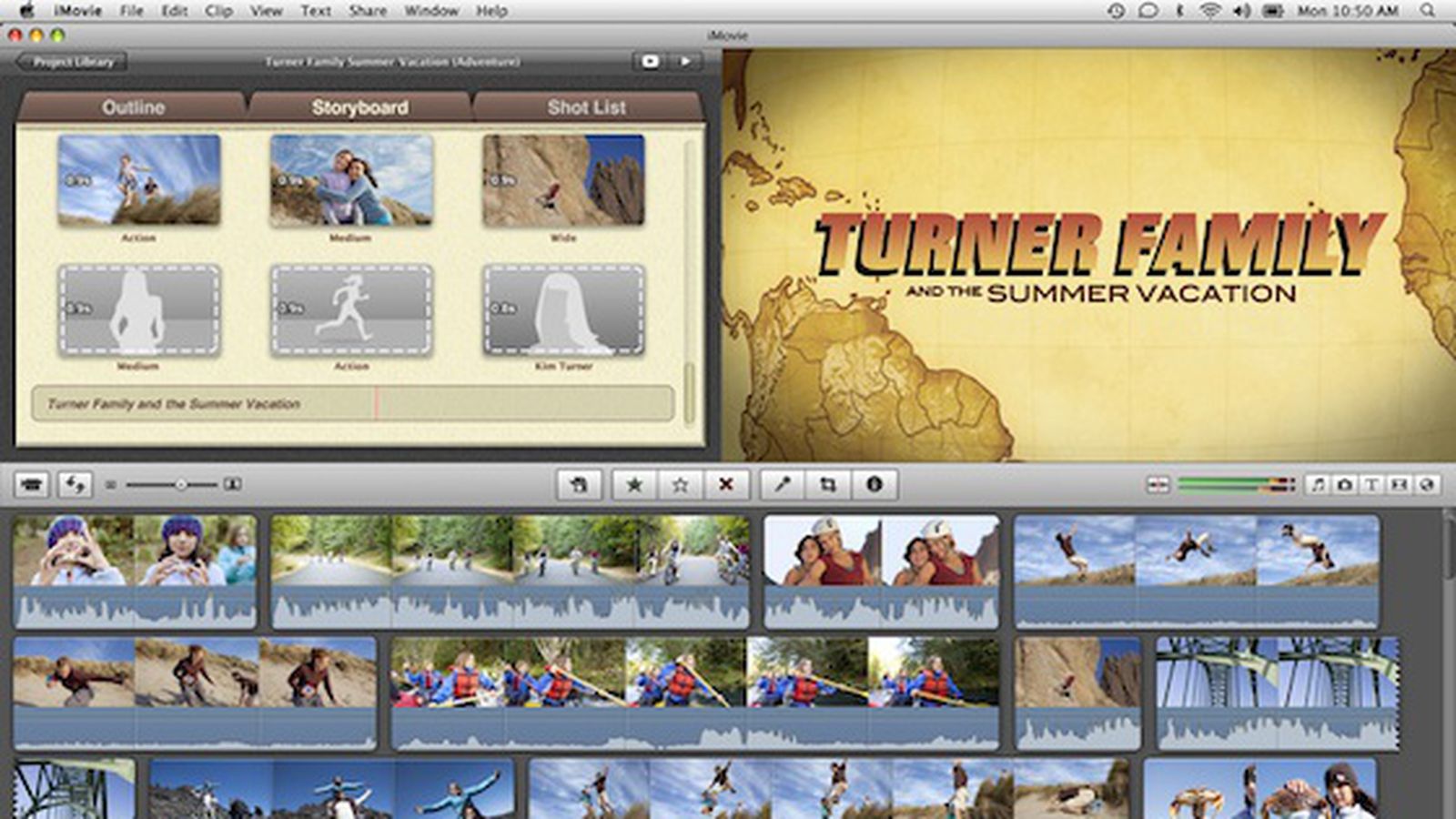
Task: Select the empty Action running-figure placeholder
Action: [351, 310]
